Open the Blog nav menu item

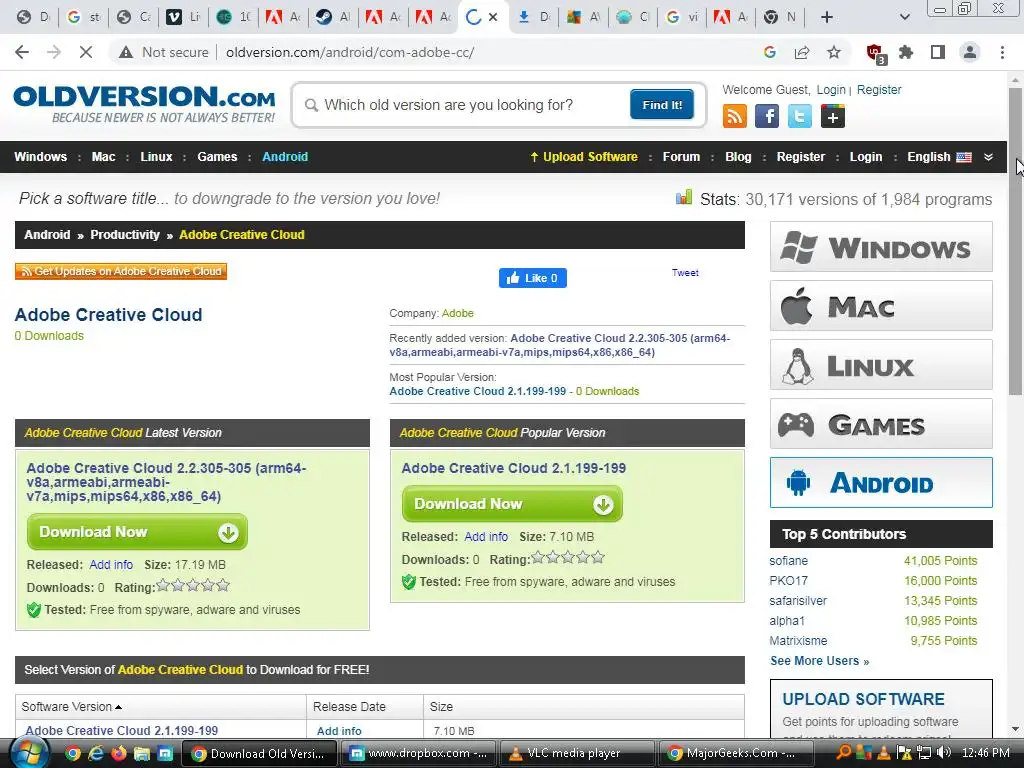click(738, 157)
